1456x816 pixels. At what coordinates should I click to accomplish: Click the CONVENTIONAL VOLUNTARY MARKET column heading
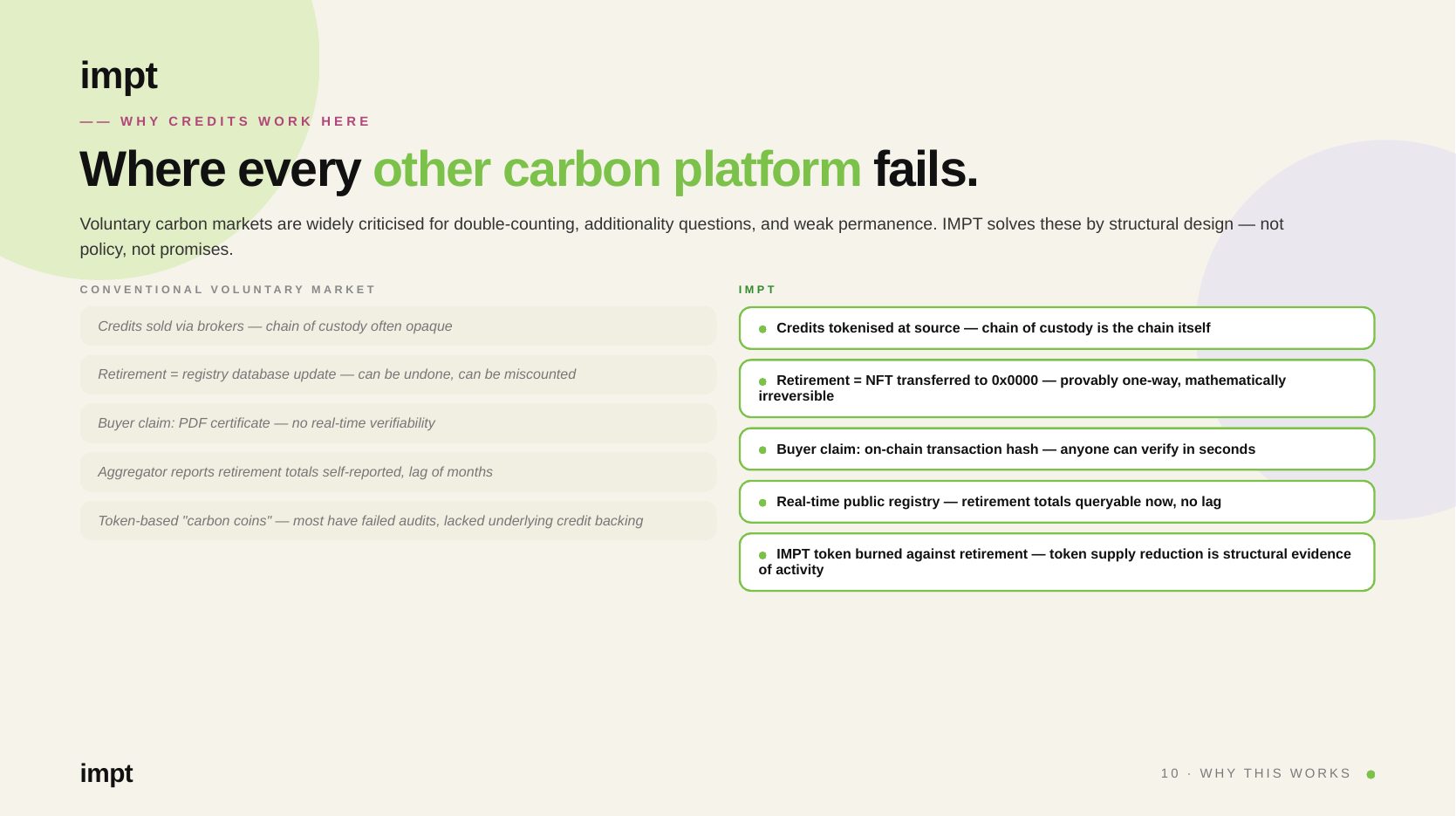click(x=228, y=290)
